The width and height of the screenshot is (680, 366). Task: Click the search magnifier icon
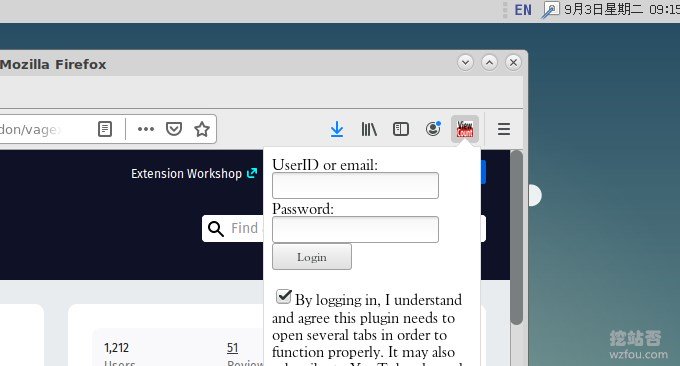216,229
